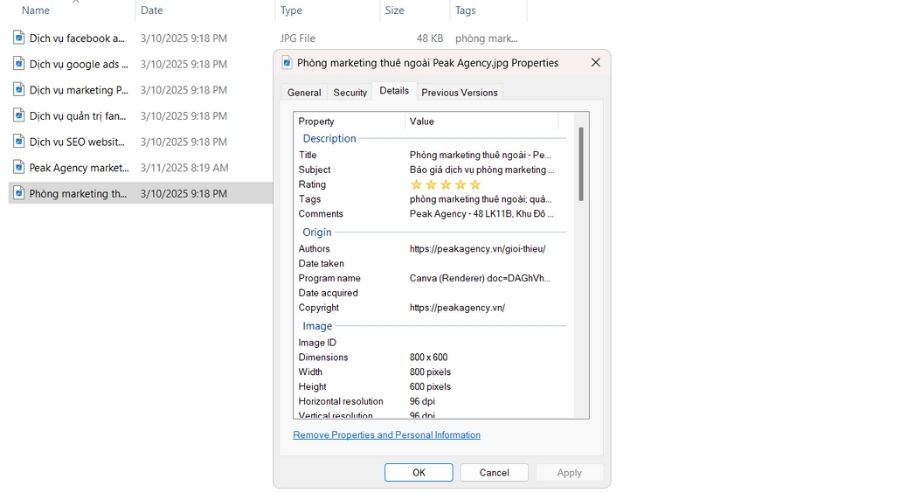Set rating to two stars

tap(431, 185)
